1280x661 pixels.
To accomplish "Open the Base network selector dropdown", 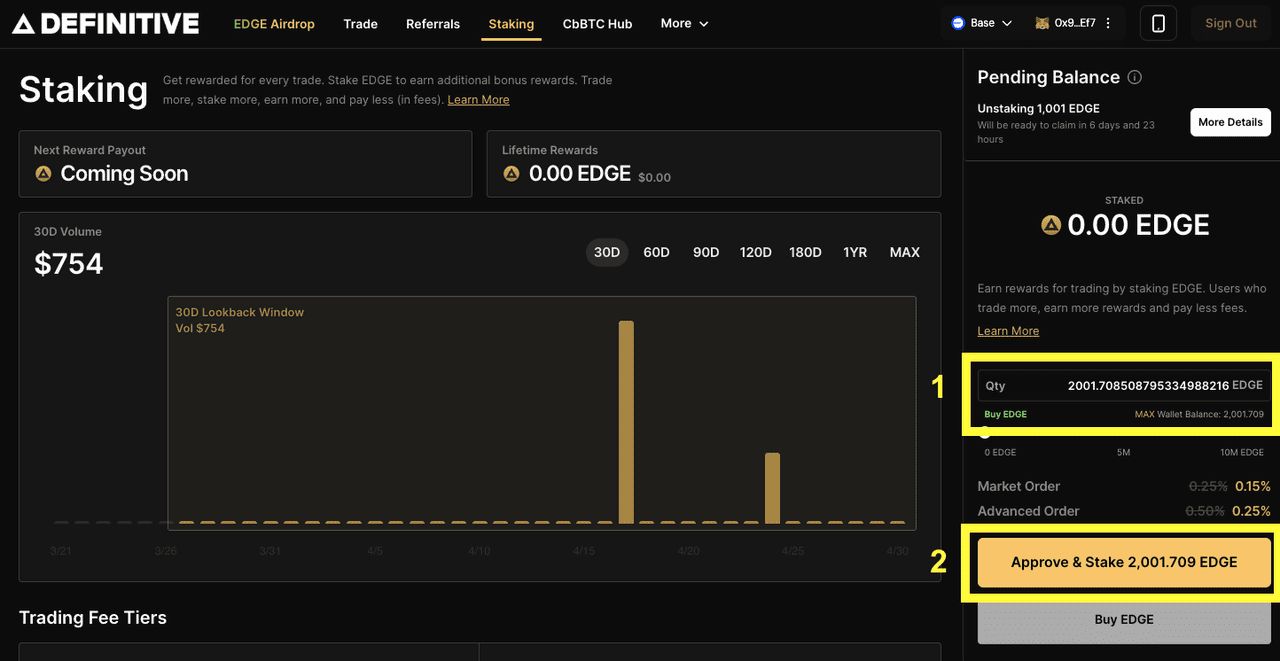I will pos(983,23).
